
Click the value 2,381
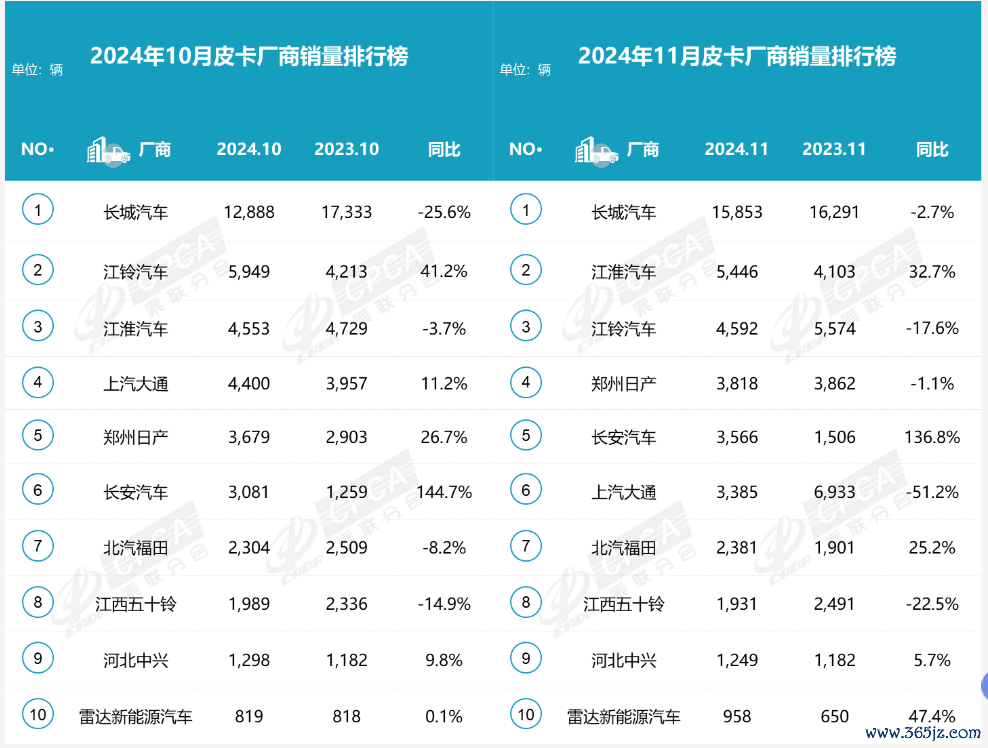(737, 548)
